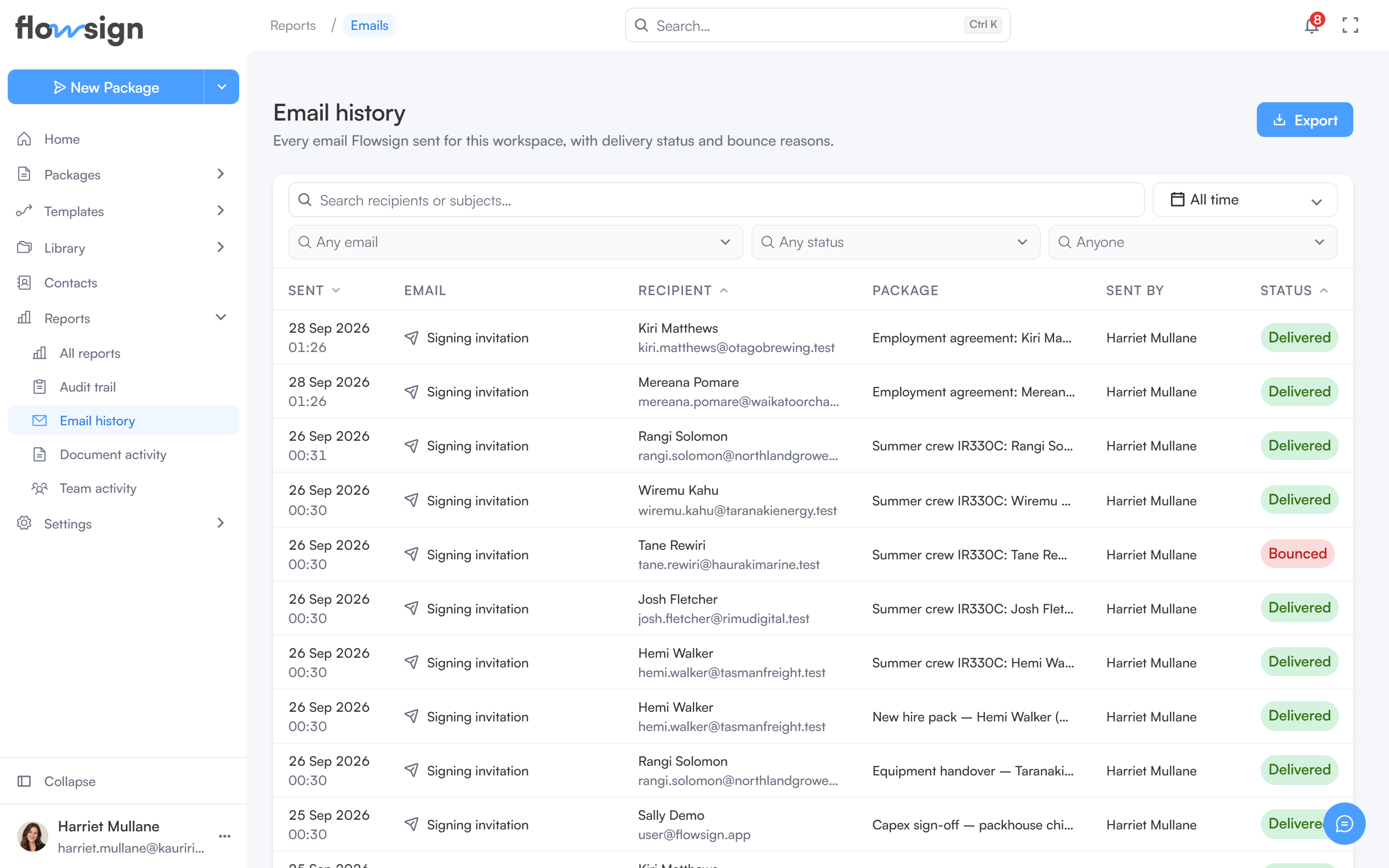
Task: Click Wiremu Kahu recipient name
Action: pyautogui.click(x=678, y=490)
